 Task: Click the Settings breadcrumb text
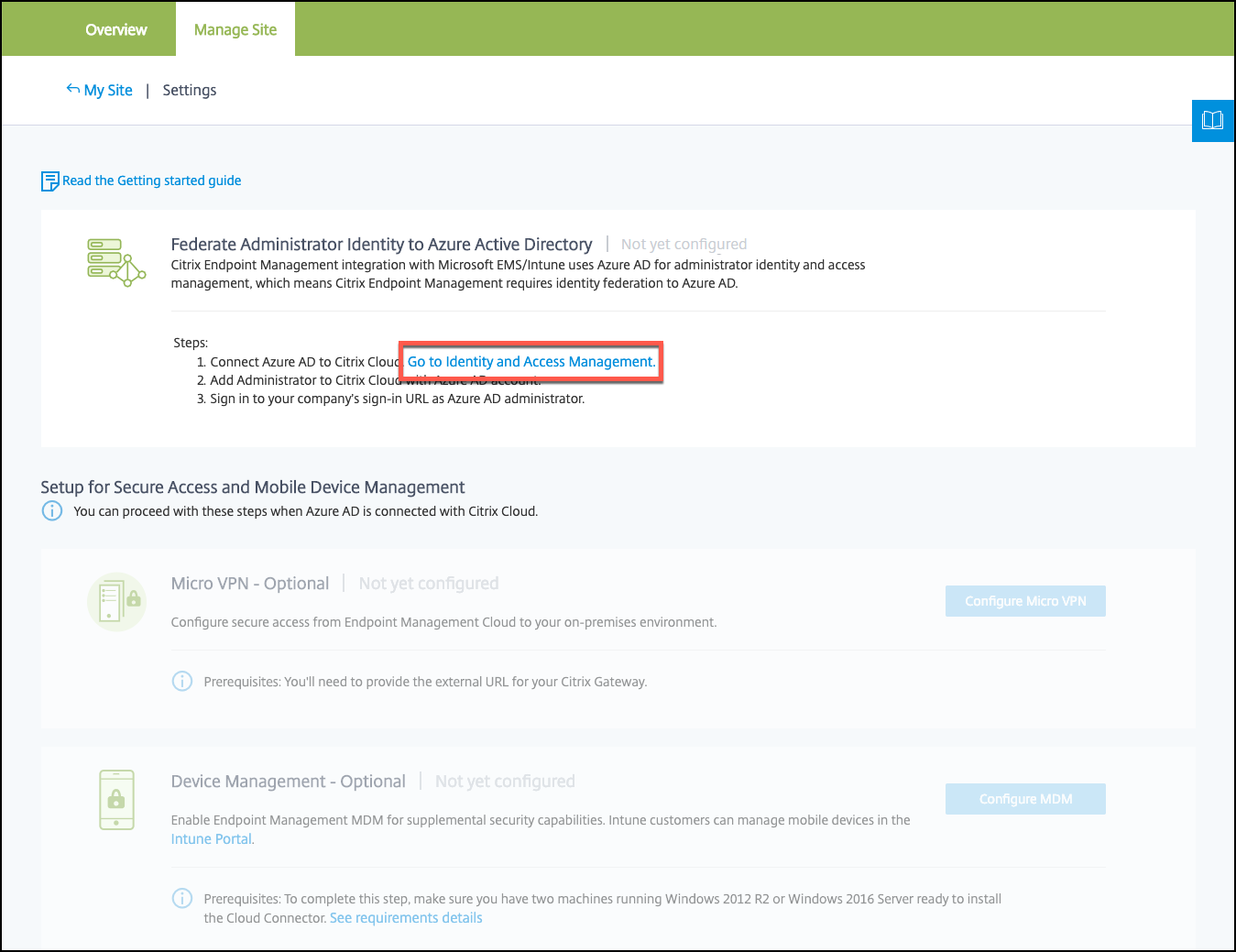[x=190, y=90]
